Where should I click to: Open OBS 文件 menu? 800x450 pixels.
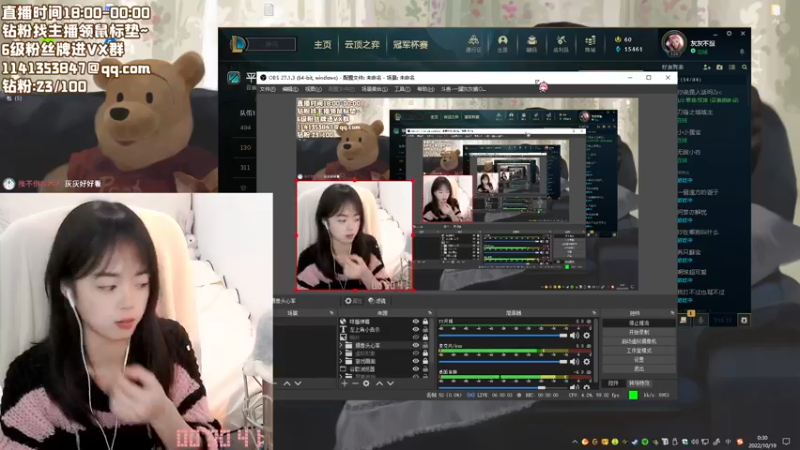click(x=267, y=89)
